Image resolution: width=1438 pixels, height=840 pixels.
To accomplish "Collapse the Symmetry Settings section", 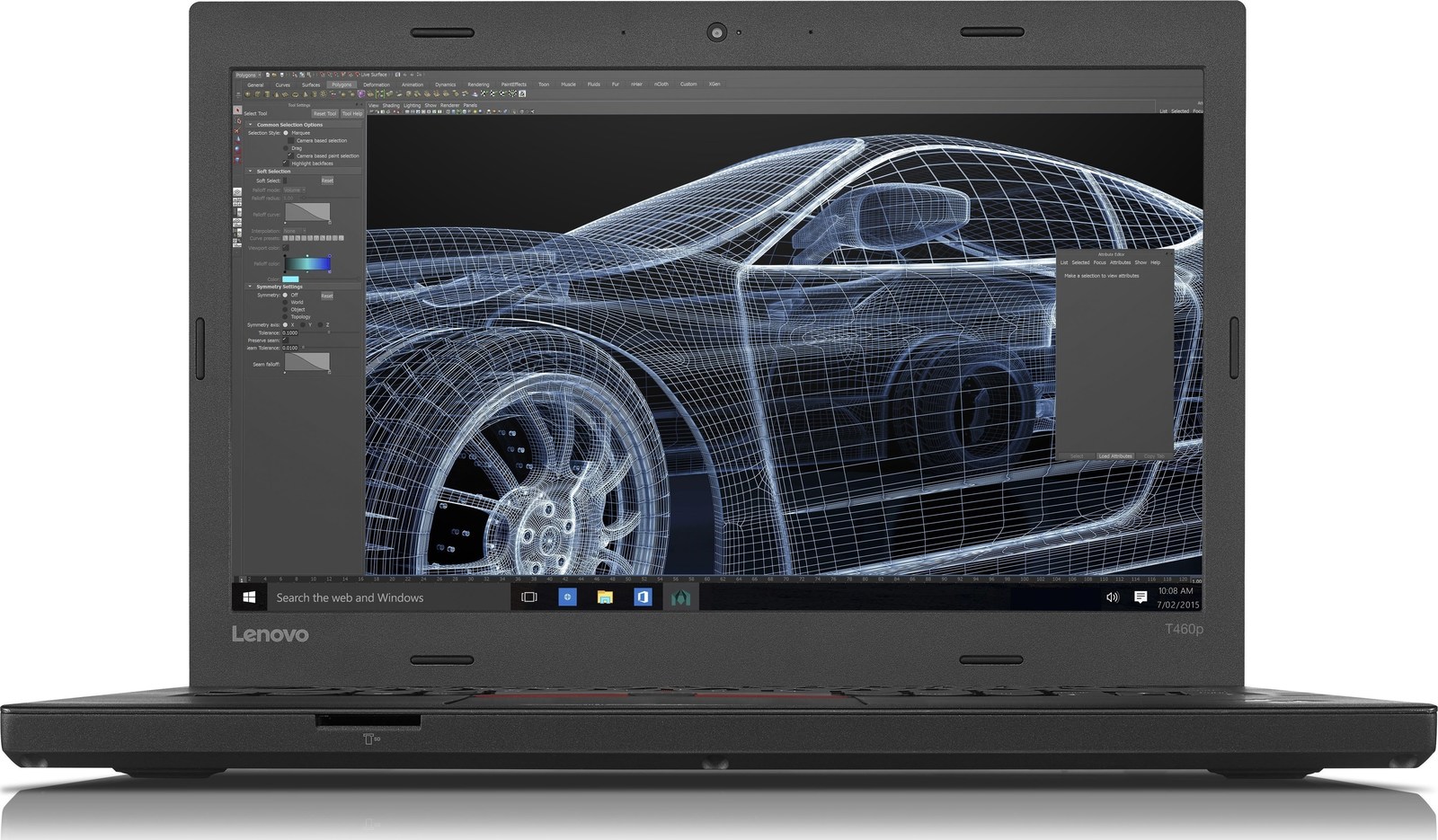I will pos(251,287).
